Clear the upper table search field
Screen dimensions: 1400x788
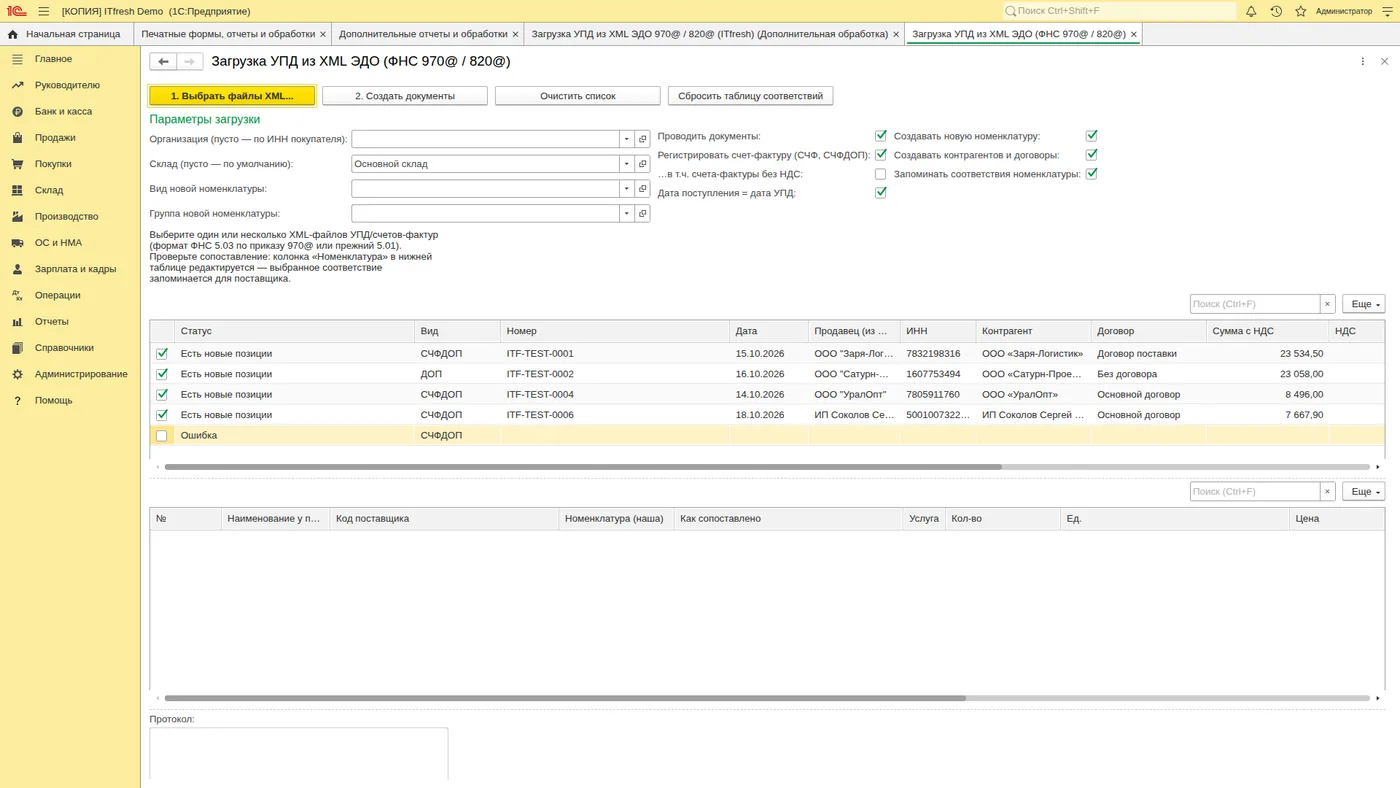(x=1328, y=304)
